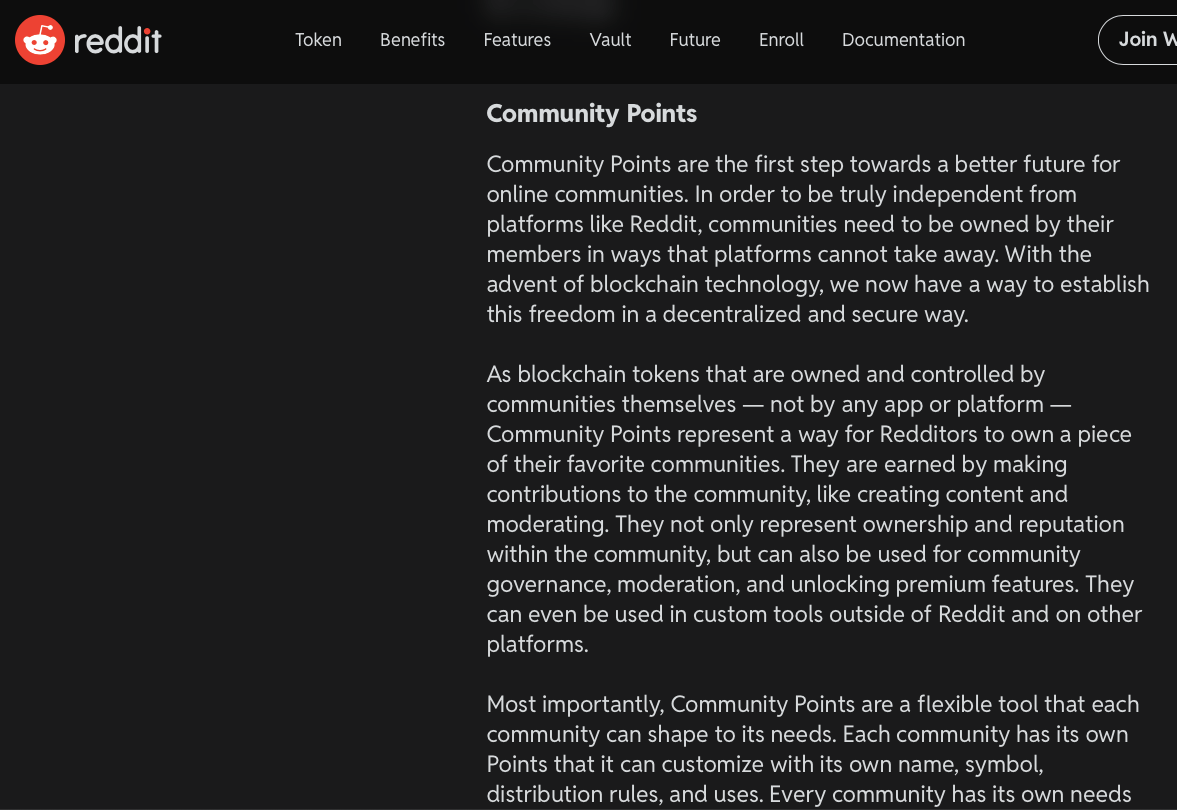Click the text about flexible tool customization
This screenshot has height=810, width=1177.
(810, 750)
